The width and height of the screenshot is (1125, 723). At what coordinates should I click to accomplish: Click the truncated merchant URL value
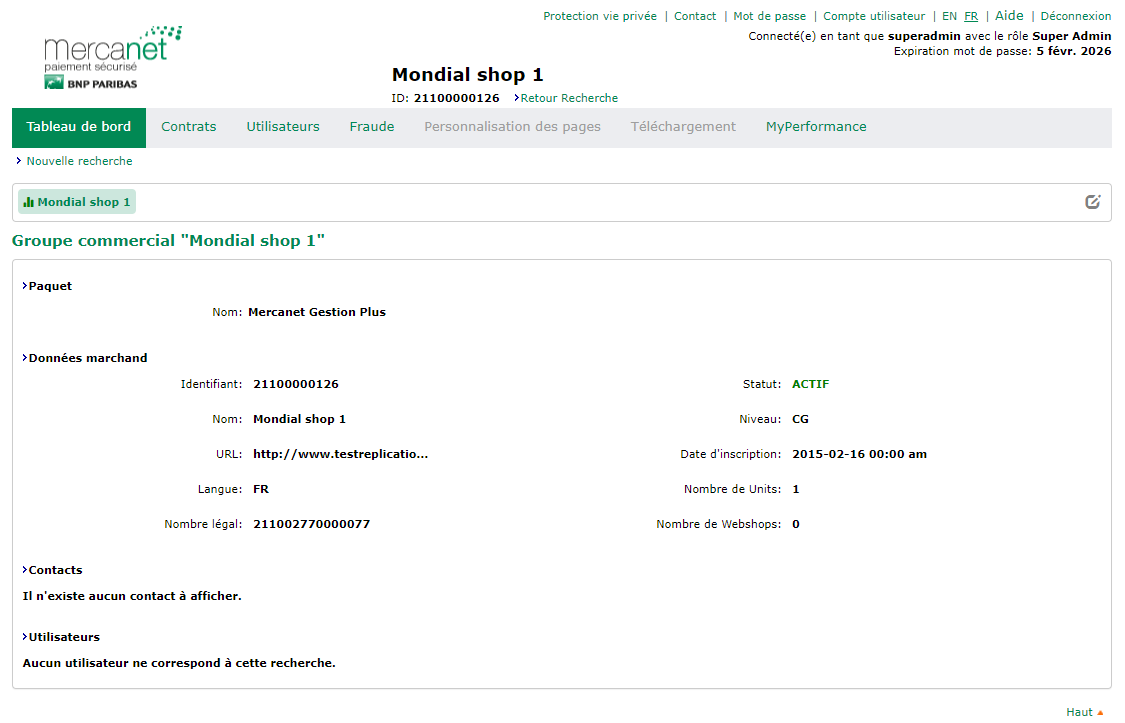coord(340,454)
